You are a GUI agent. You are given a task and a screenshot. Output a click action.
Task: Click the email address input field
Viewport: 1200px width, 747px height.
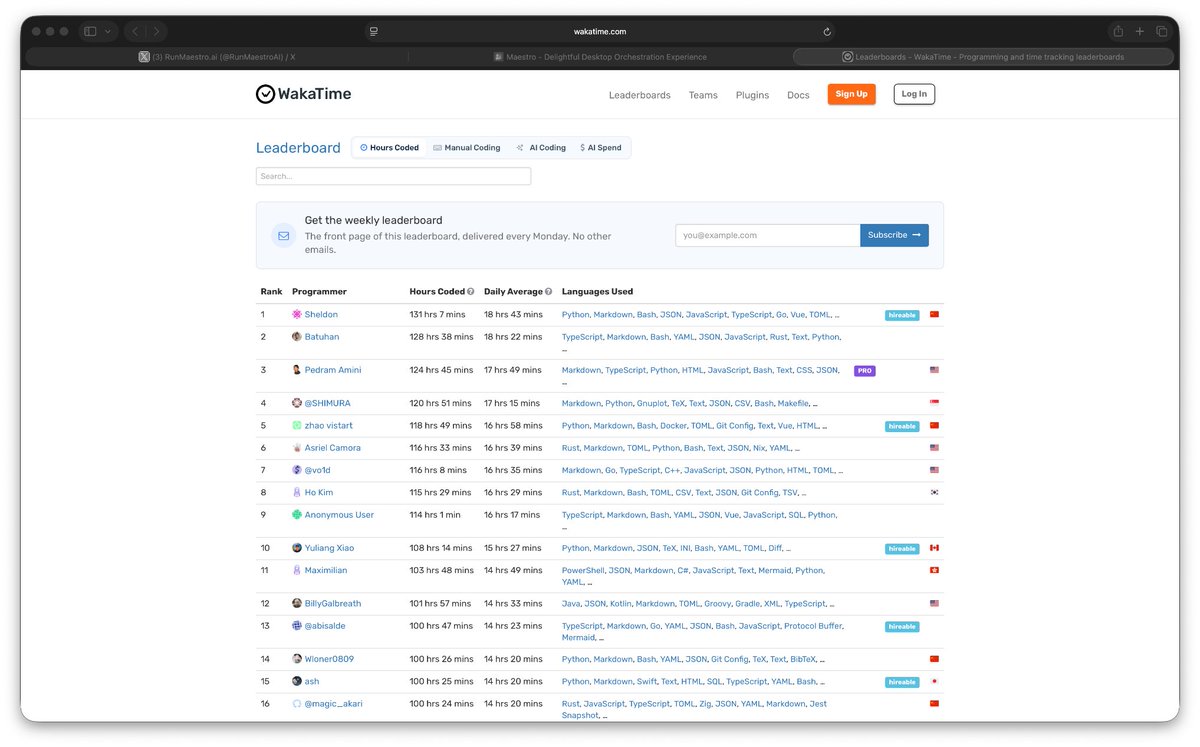[768, 235]
